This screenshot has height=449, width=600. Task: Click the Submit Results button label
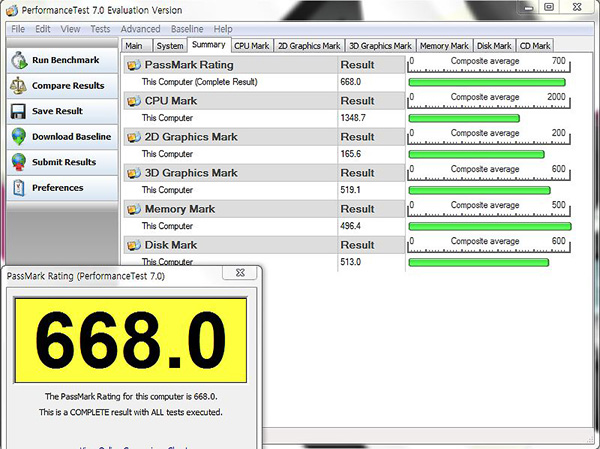64,162
